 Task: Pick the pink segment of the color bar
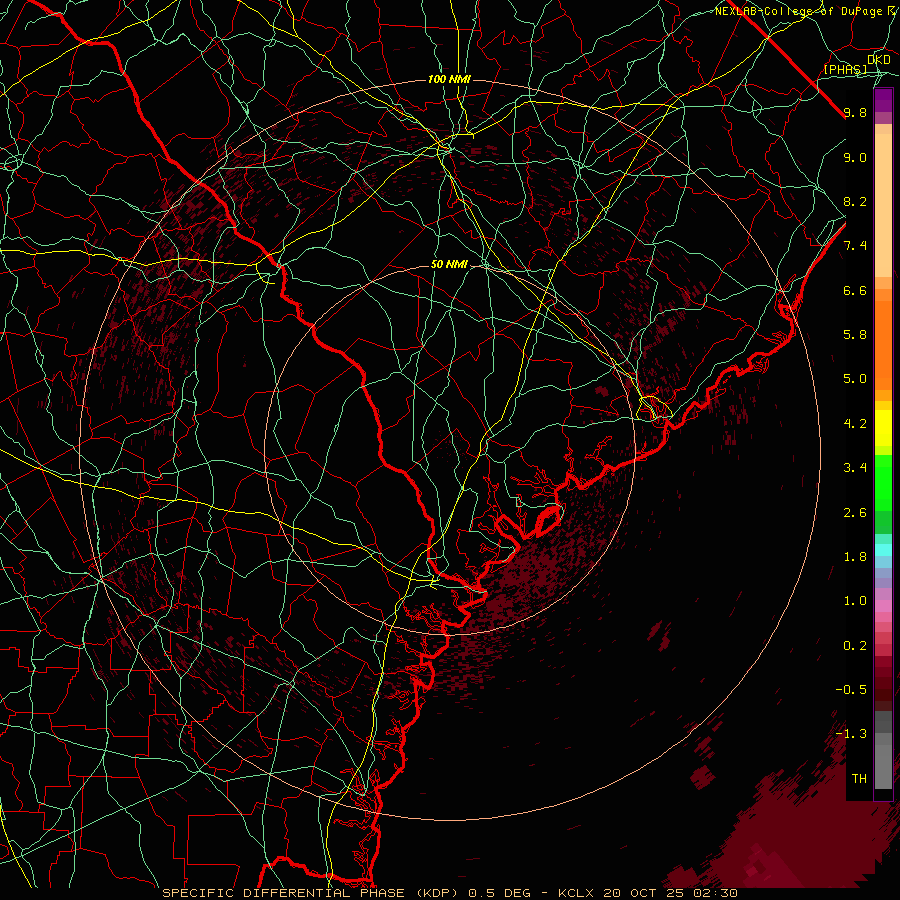coord(883,606)
